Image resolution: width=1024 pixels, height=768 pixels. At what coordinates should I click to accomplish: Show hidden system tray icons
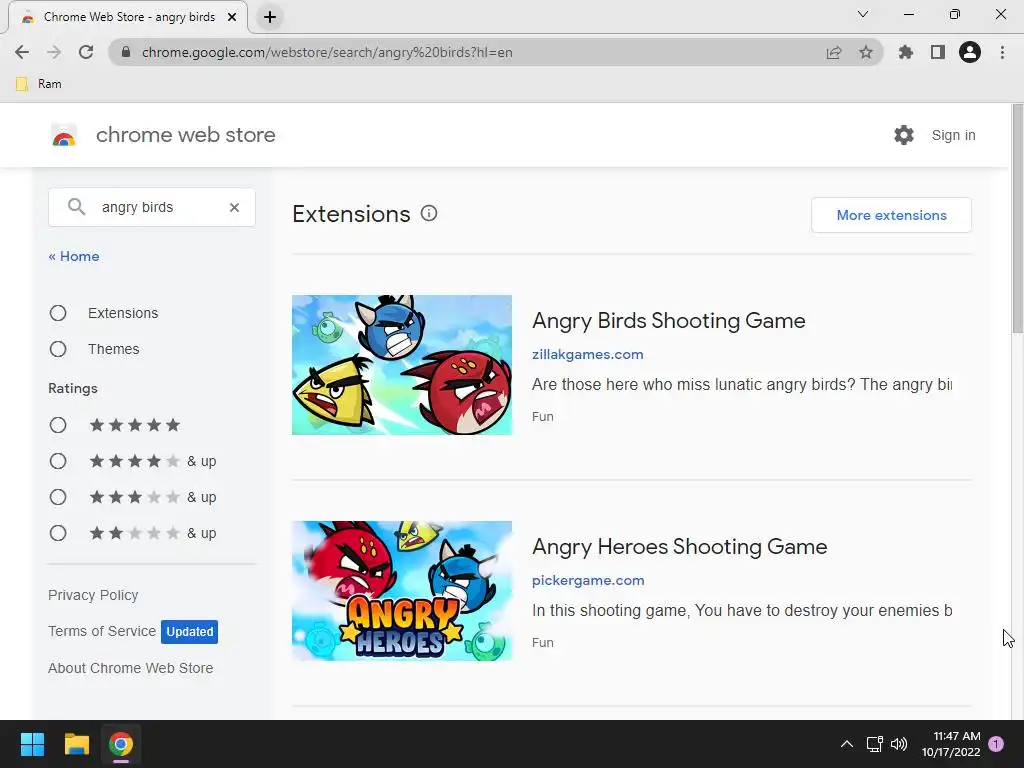(x=846, y=744)
